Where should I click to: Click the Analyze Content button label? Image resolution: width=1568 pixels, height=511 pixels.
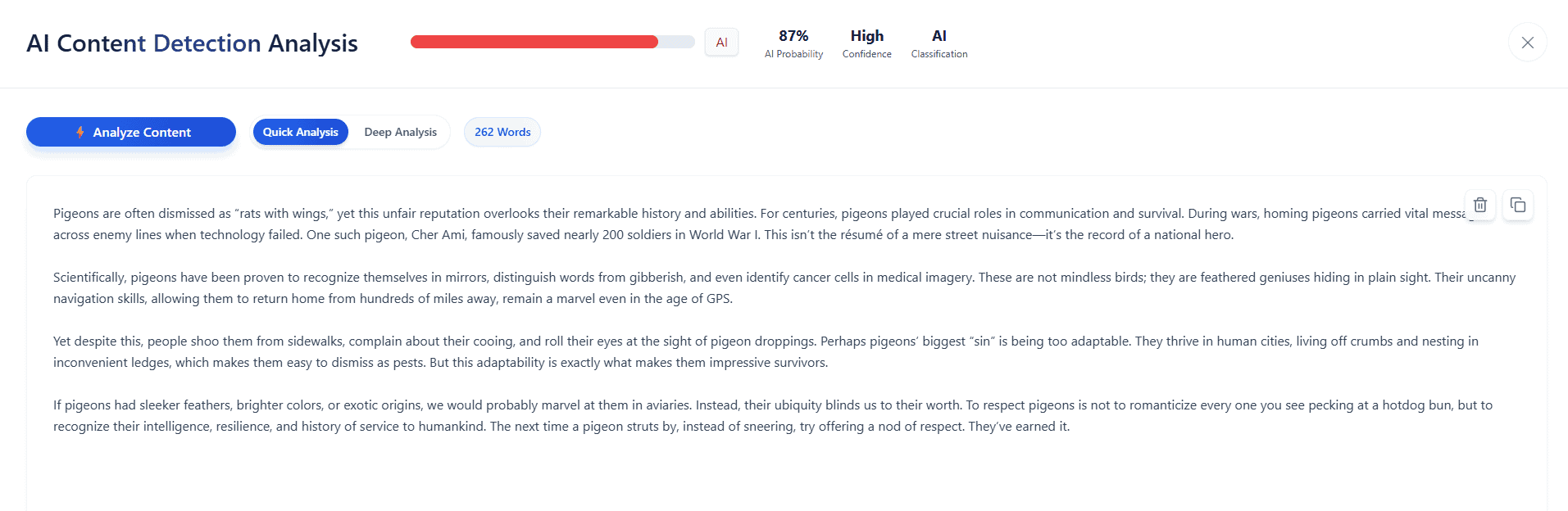pyautogui.click(x=142, y=132)
